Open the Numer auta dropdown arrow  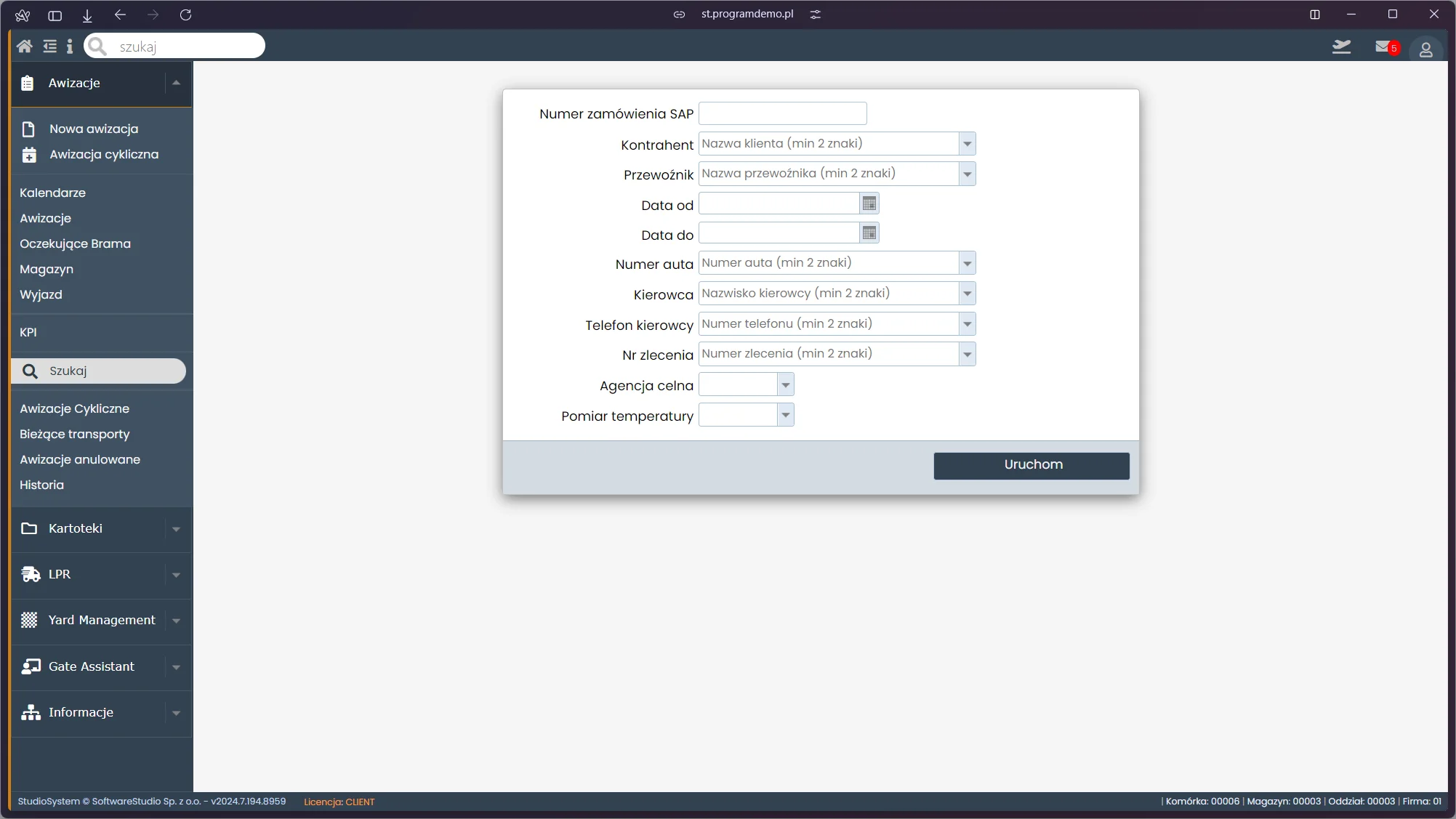[967, 263]
